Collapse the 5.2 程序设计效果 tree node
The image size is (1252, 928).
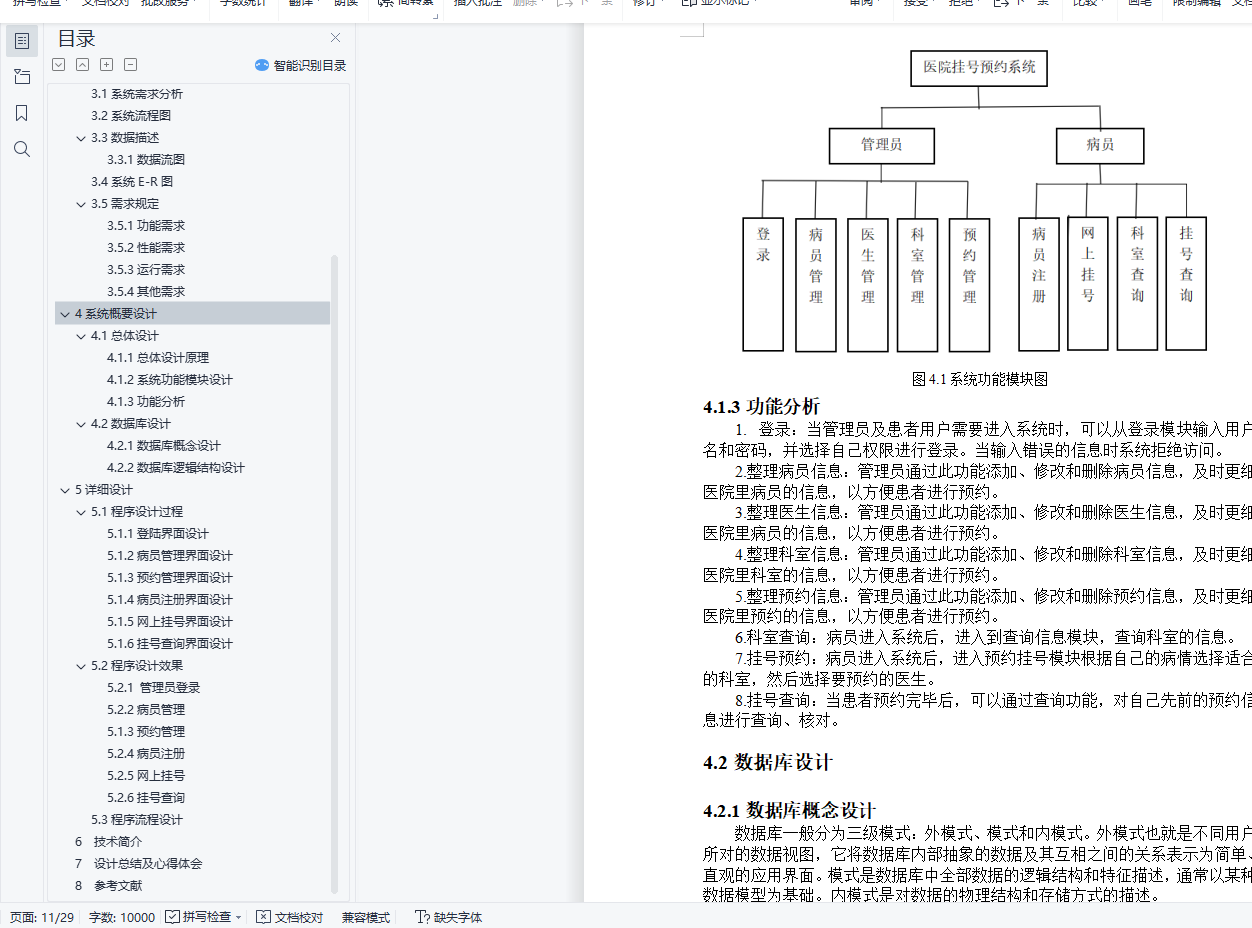coord(81,666)
